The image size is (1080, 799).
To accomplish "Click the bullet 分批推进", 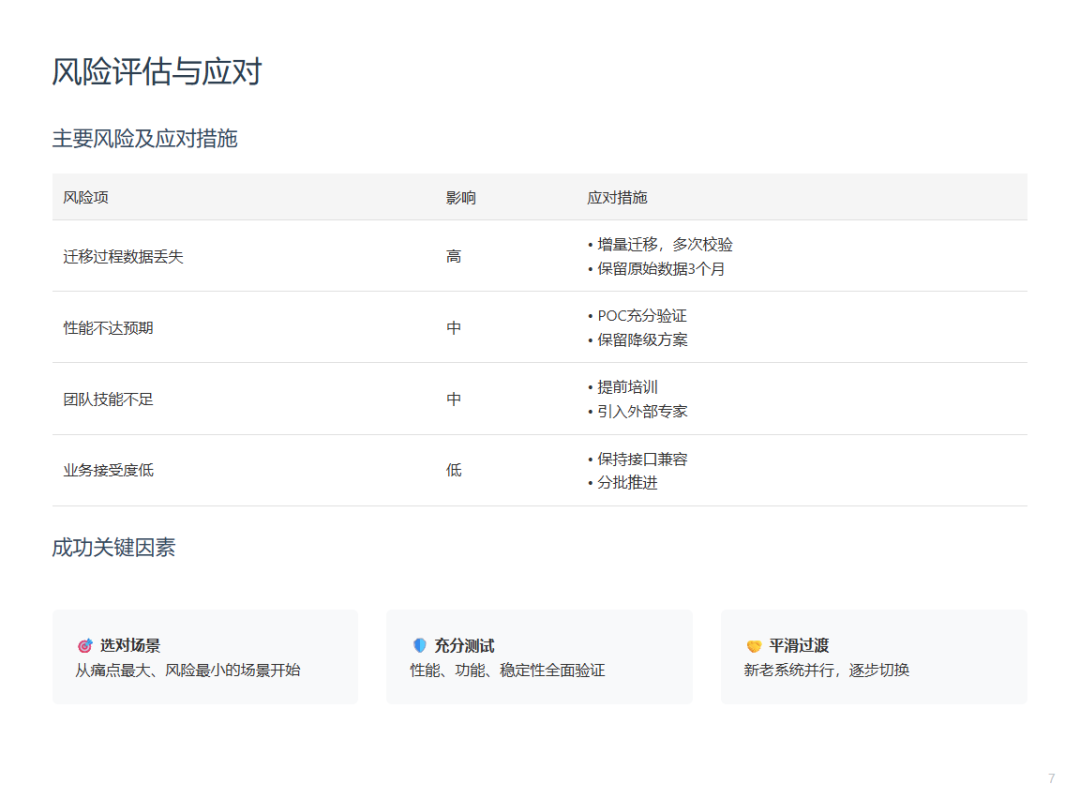I will (623, 482).
